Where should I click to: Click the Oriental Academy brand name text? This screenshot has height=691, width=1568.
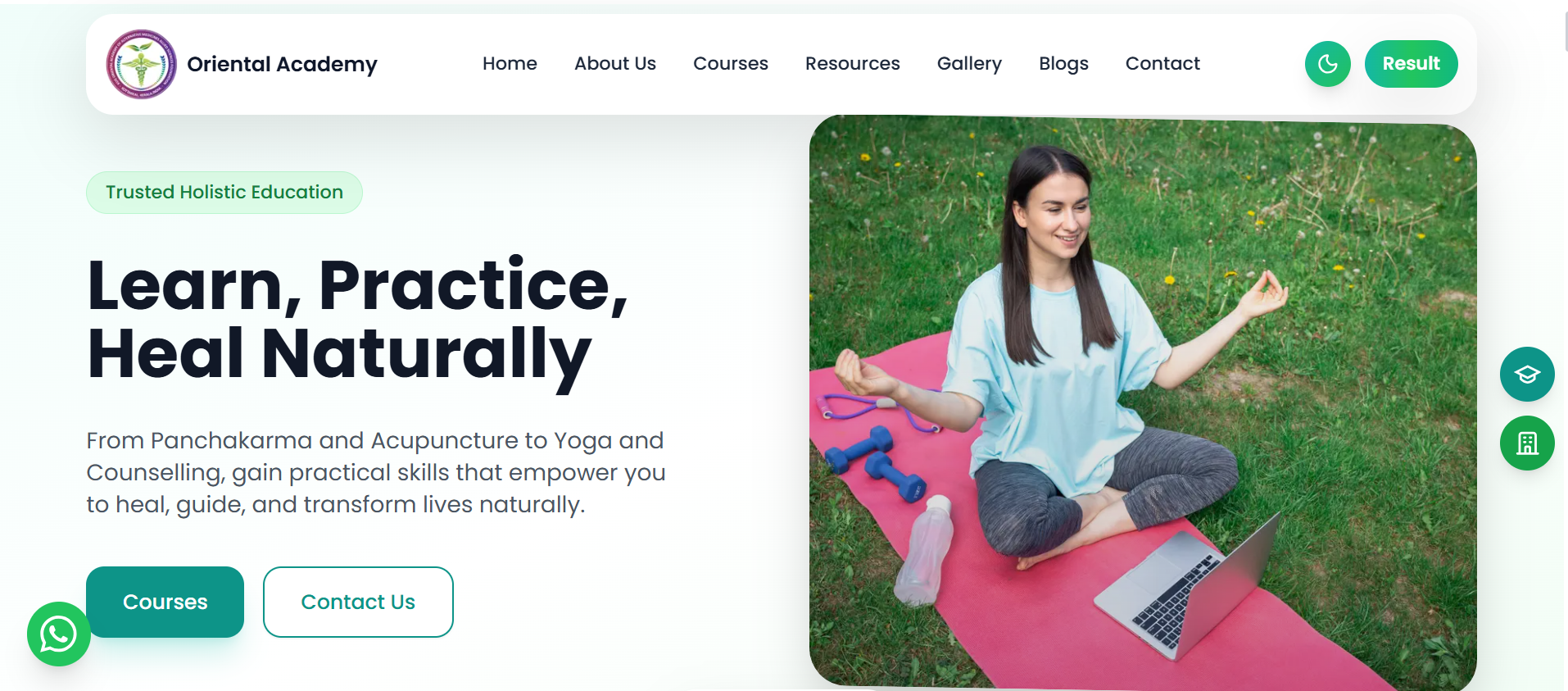click(282, 65)
